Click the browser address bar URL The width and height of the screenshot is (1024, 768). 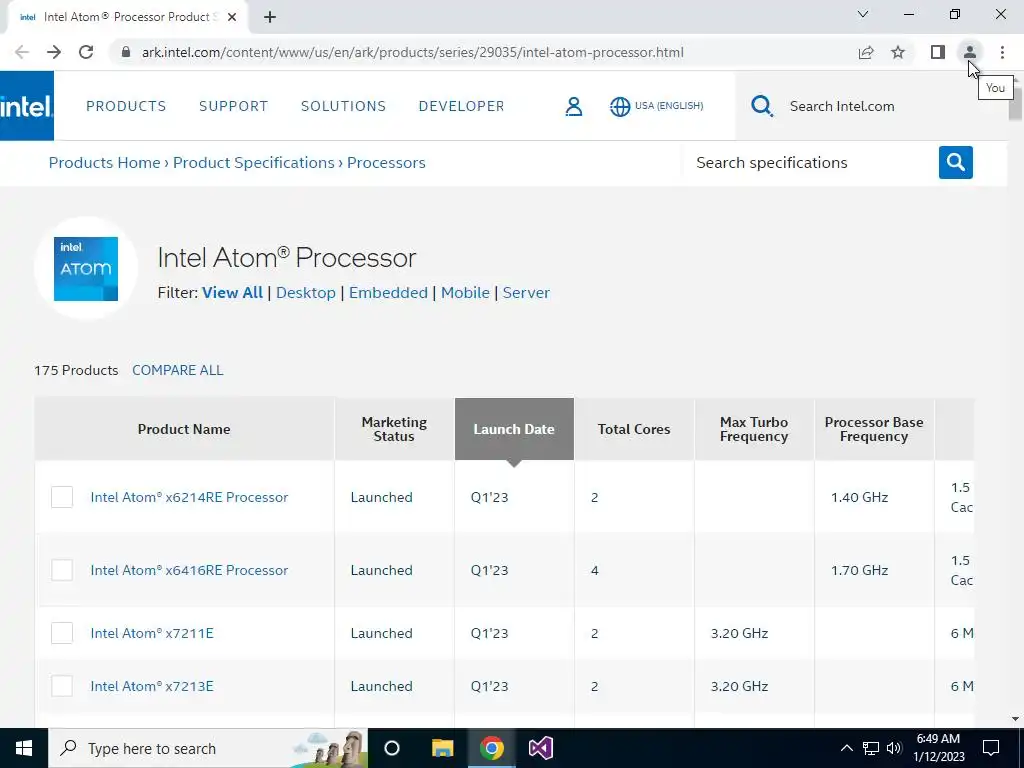pos(413,52)
